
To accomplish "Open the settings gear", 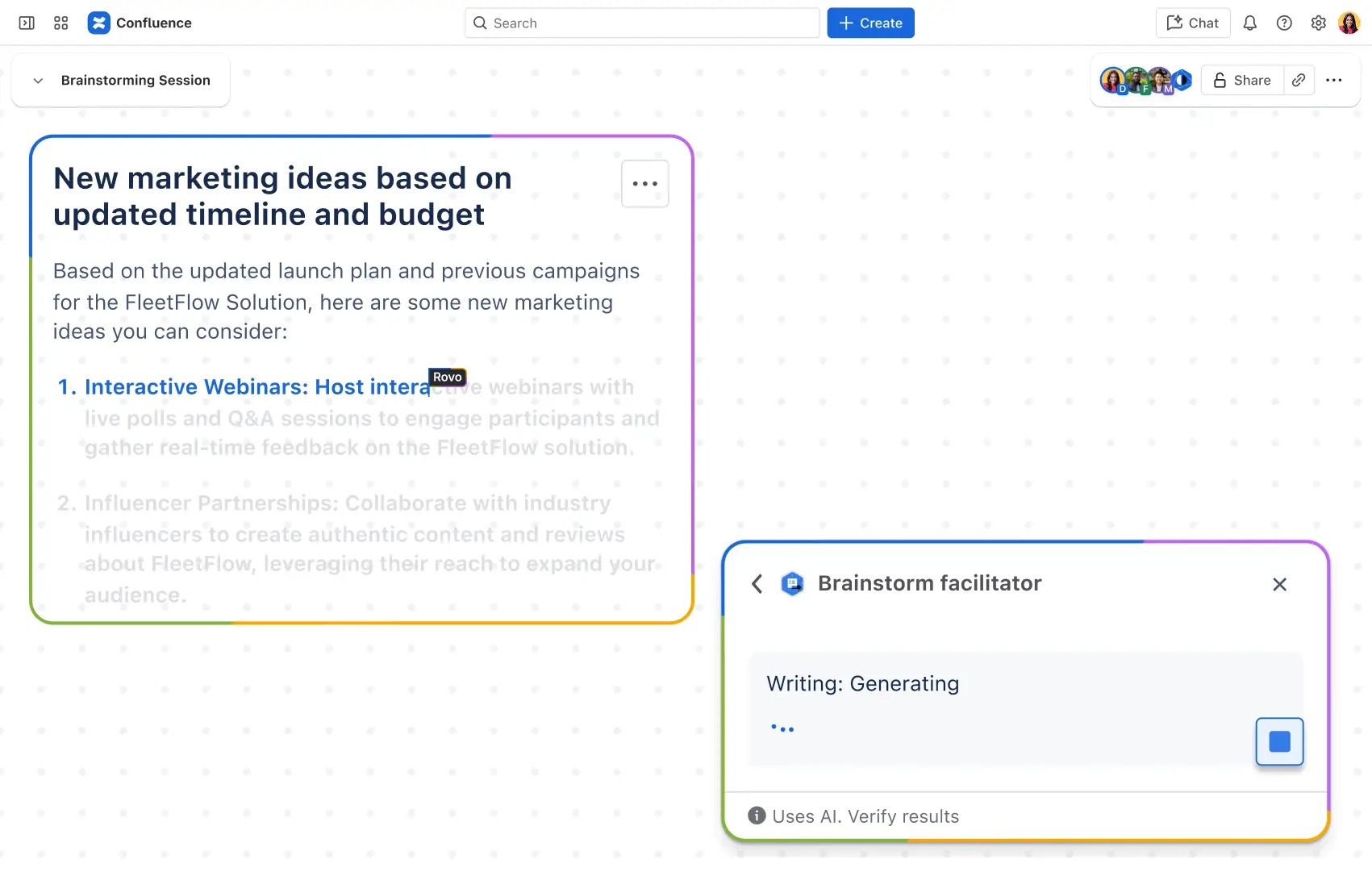I will (x=1318, y=23).
